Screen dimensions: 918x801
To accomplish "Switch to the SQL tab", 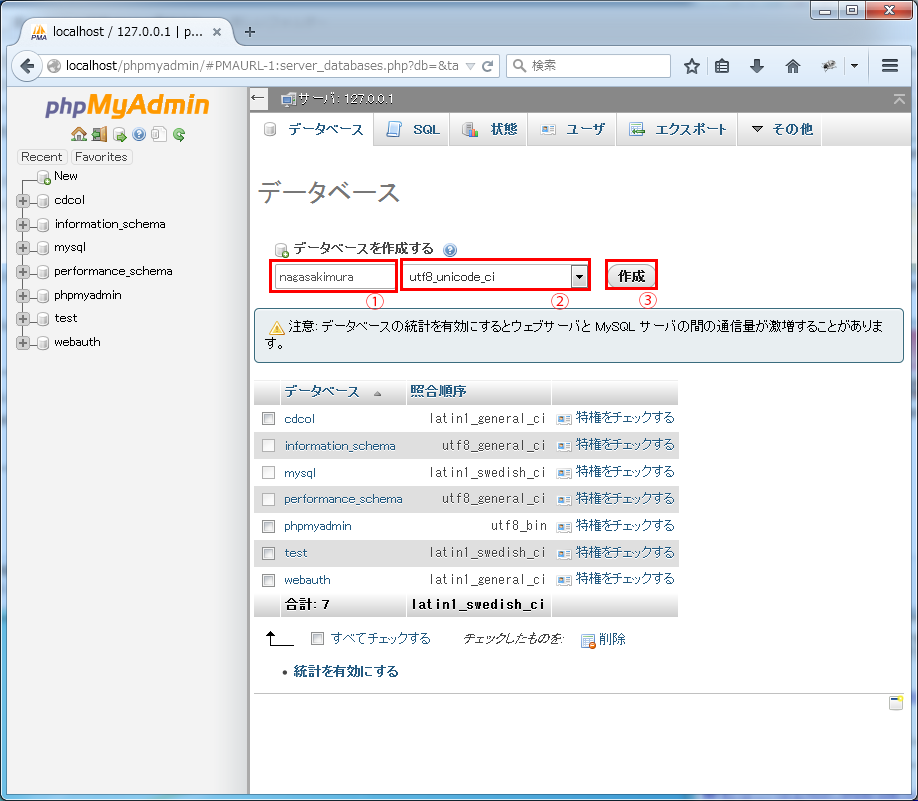I will 413,130.
